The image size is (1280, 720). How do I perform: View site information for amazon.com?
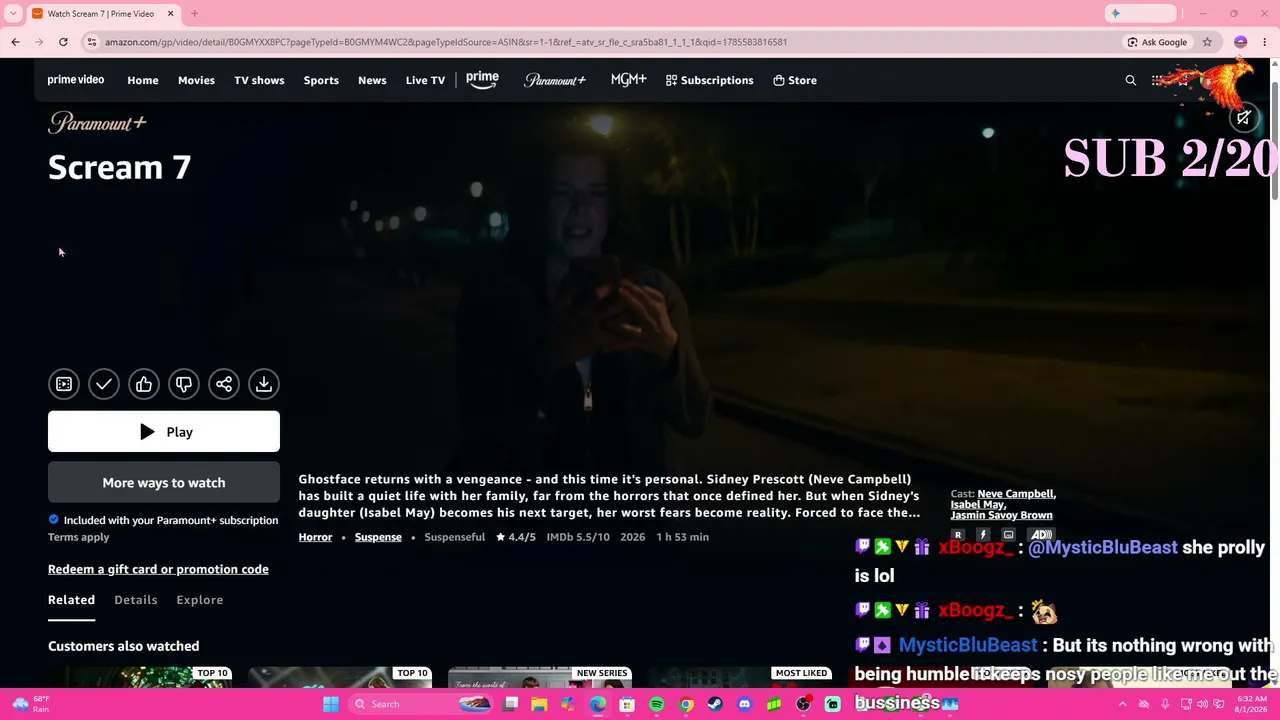(91, 42)
